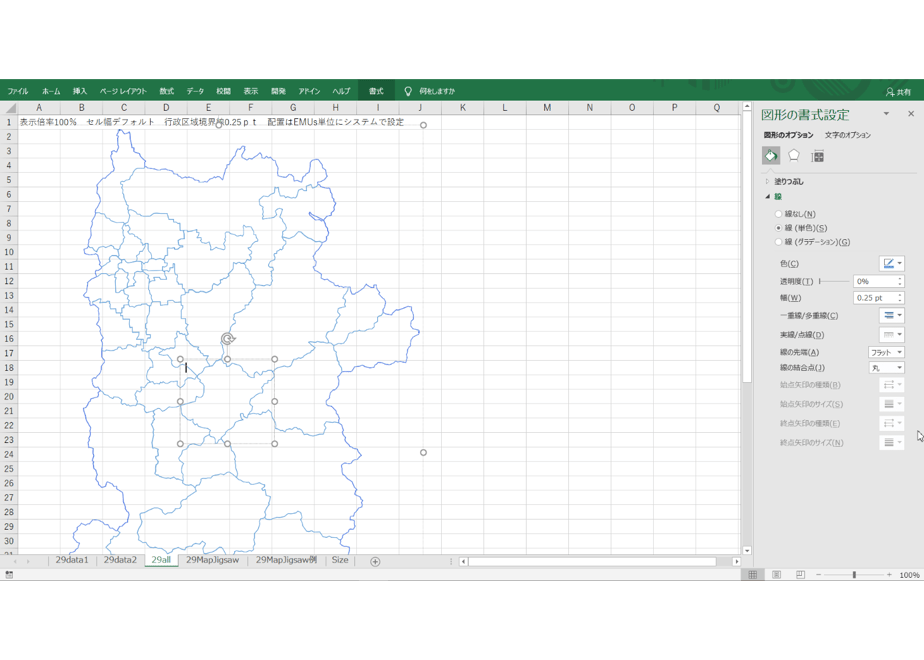The width and height of the screenshot is (924, 660).
Task: Select 線 (単色)(S) radio button
Action: 778,228
